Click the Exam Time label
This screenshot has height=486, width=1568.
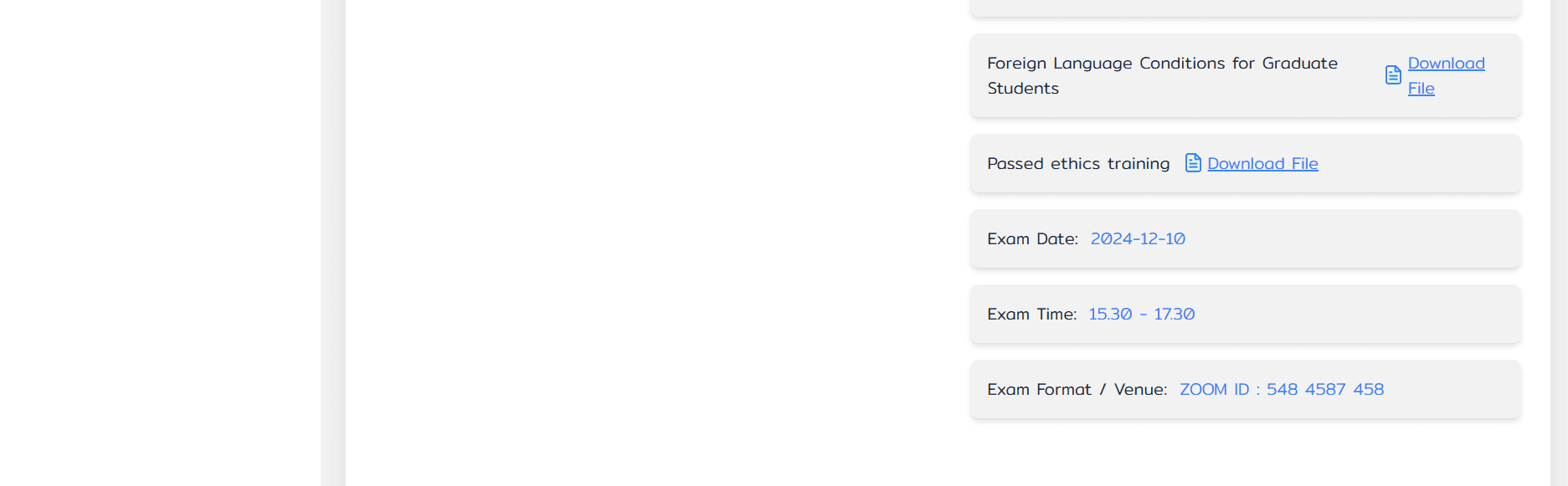point(1031,315)
